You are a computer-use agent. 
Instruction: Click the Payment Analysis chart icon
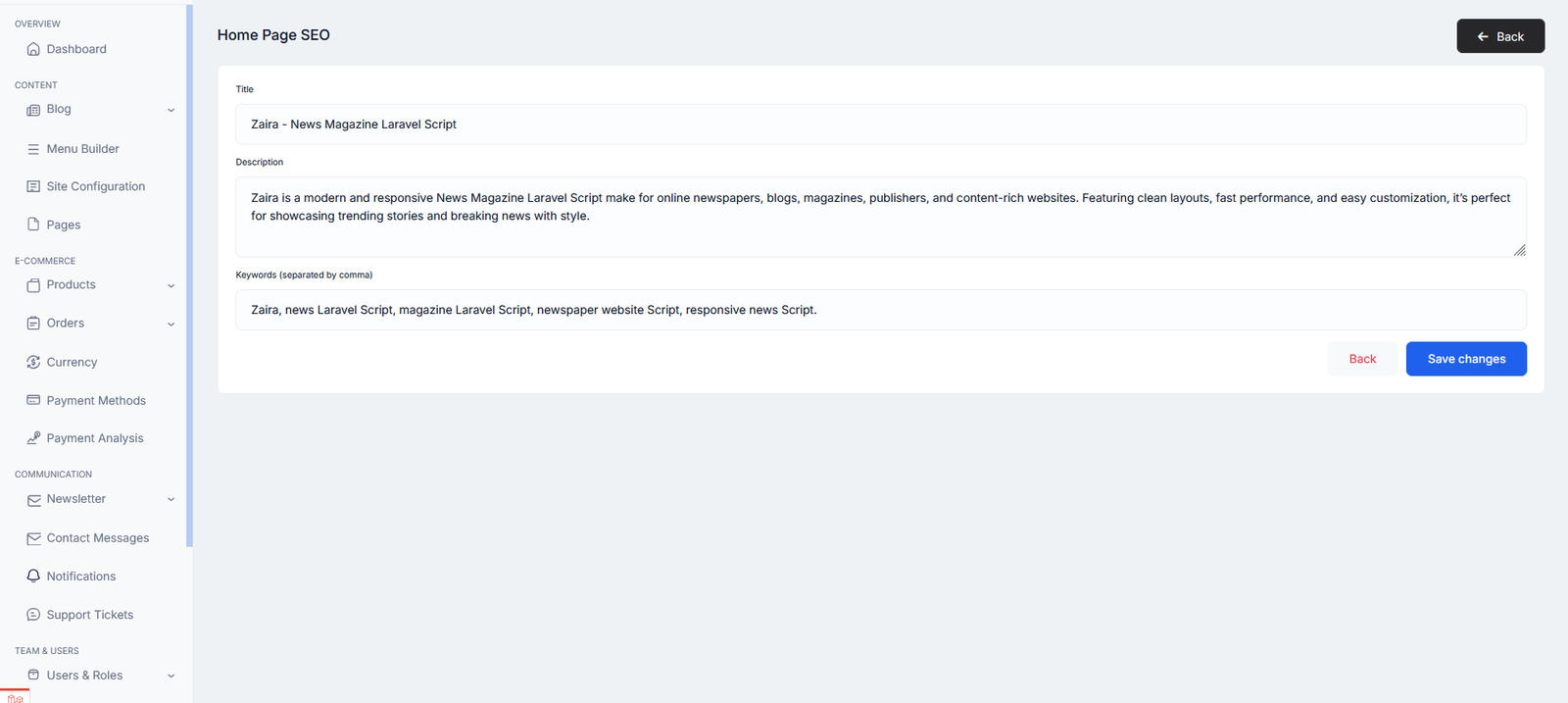[x=33, y=438]
